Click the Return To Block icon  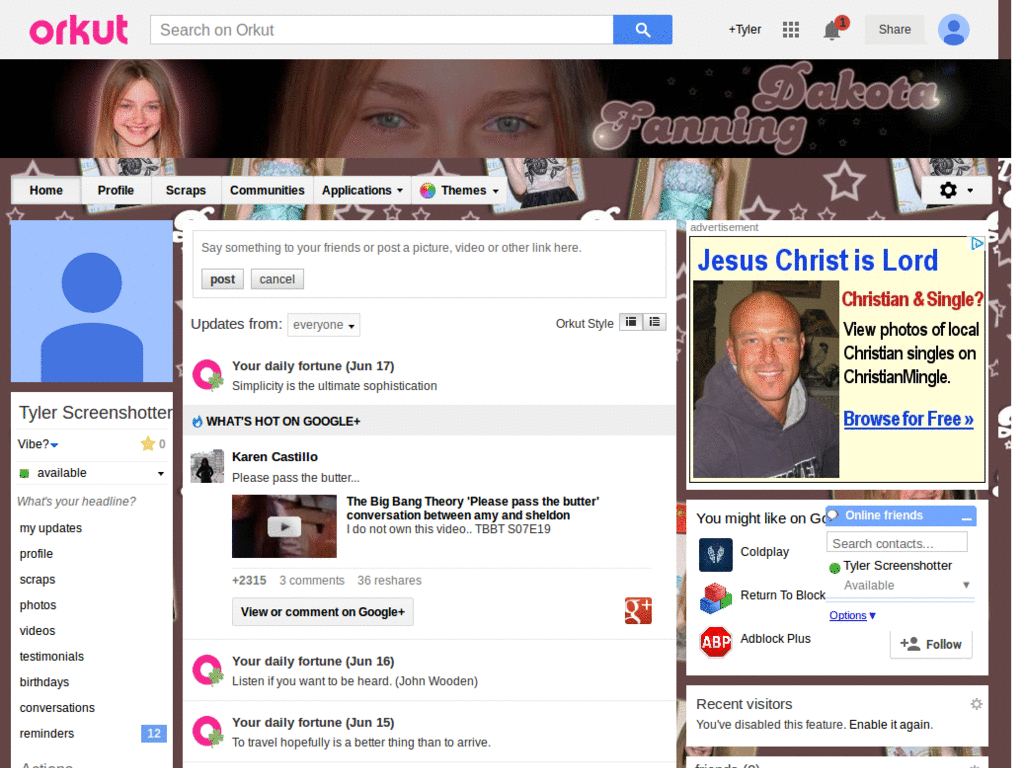pos(715,598)
